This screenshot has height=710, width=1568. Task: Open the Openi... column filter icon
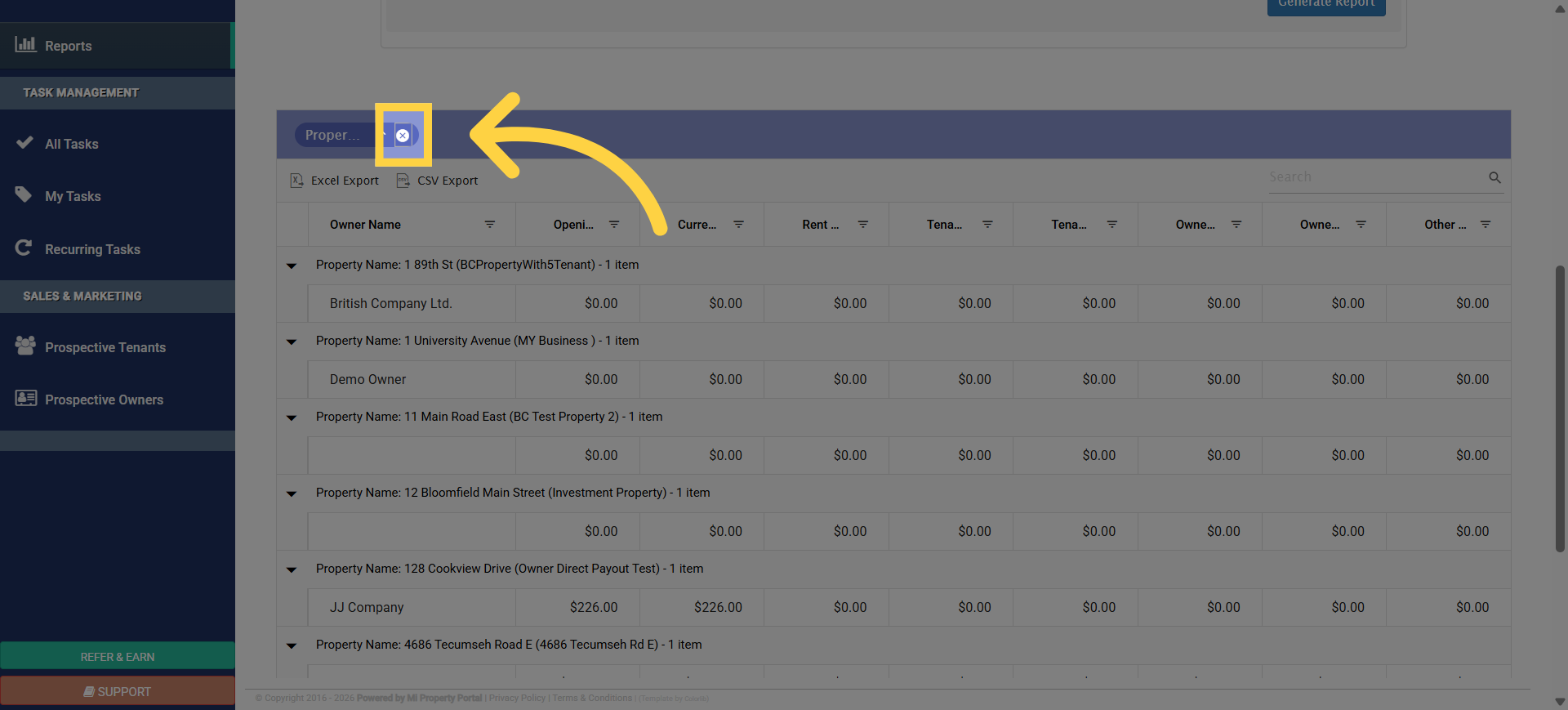coord(614,224)
